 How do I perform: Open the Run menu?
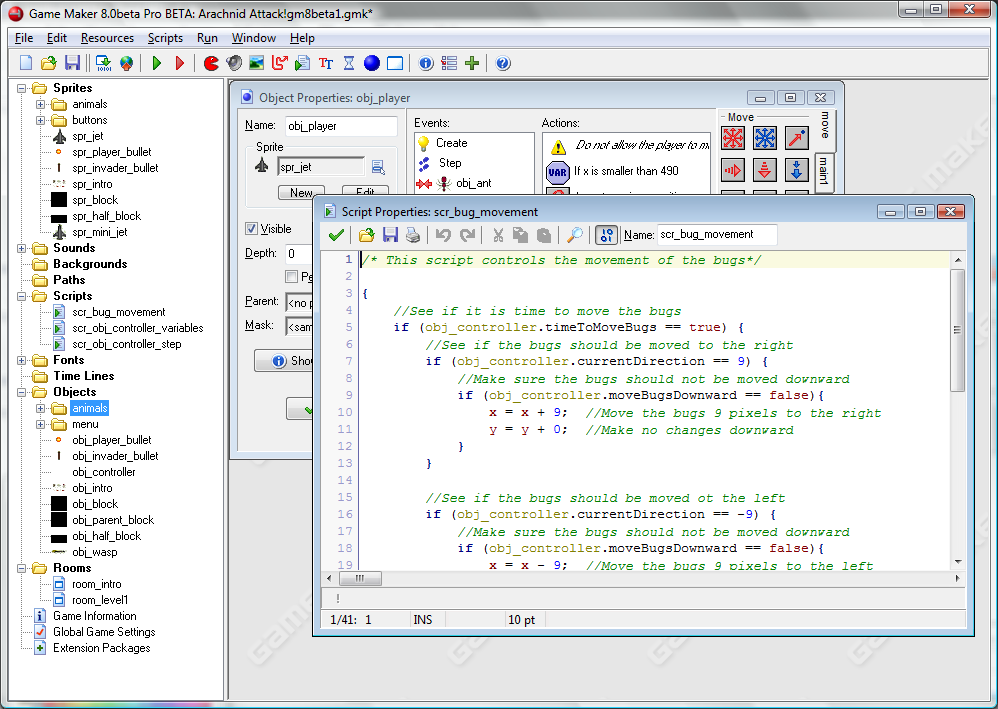tap(207, 38)
